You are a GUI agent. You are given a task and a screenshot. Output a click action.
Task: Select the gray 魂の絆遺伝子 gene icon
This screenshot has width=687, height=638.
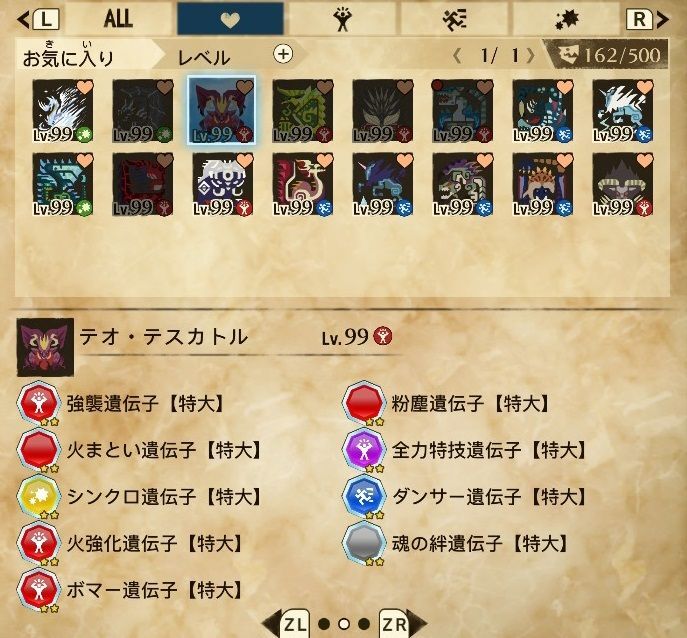pos(364,543)
